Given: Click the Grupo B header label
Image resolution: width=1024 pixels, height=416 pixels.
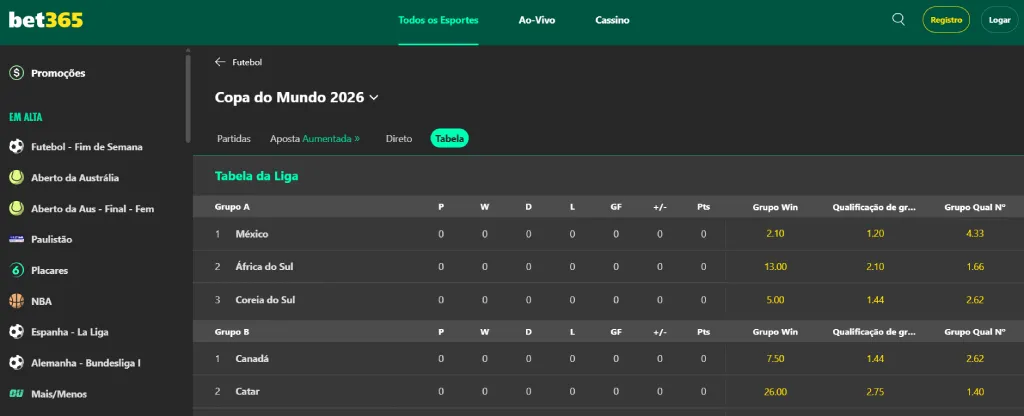Looking at the screenshot, I should [x=232, y=332].
